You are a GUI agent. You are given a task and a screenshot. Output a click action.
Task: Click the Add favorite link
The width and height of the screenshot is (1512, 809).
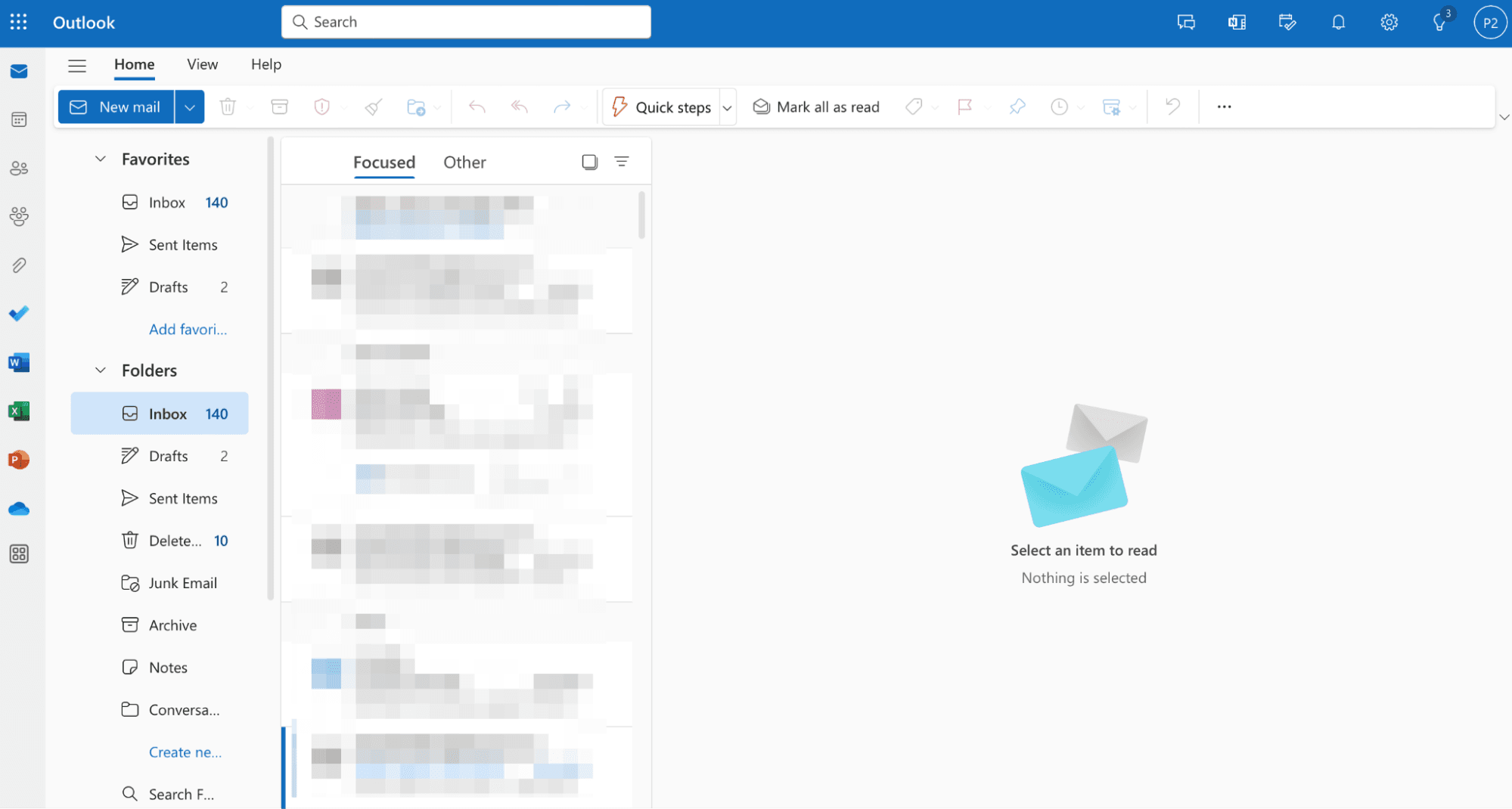point(188,329)
